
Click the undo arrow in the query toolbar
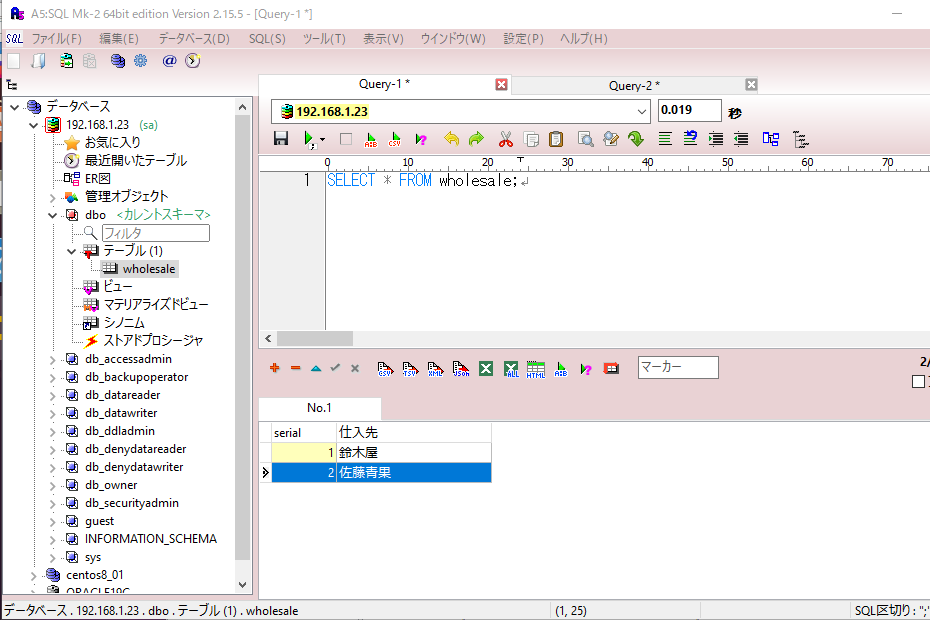451,139
